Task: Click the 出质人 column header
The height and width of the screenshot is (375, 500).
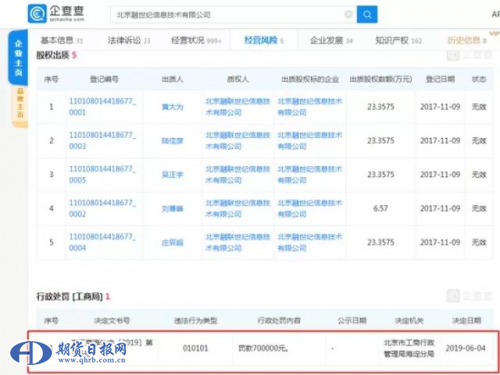Action: click(172, 79)
